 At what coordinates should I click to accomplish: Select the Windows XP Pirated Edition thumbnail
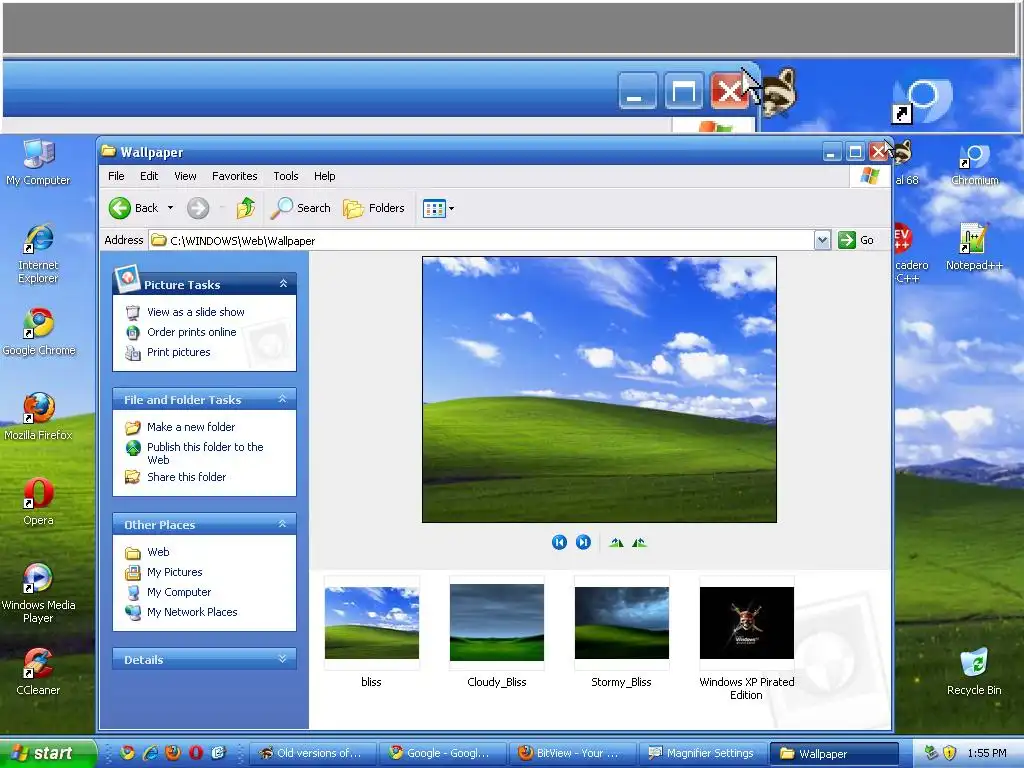click(x=746, y=623)
